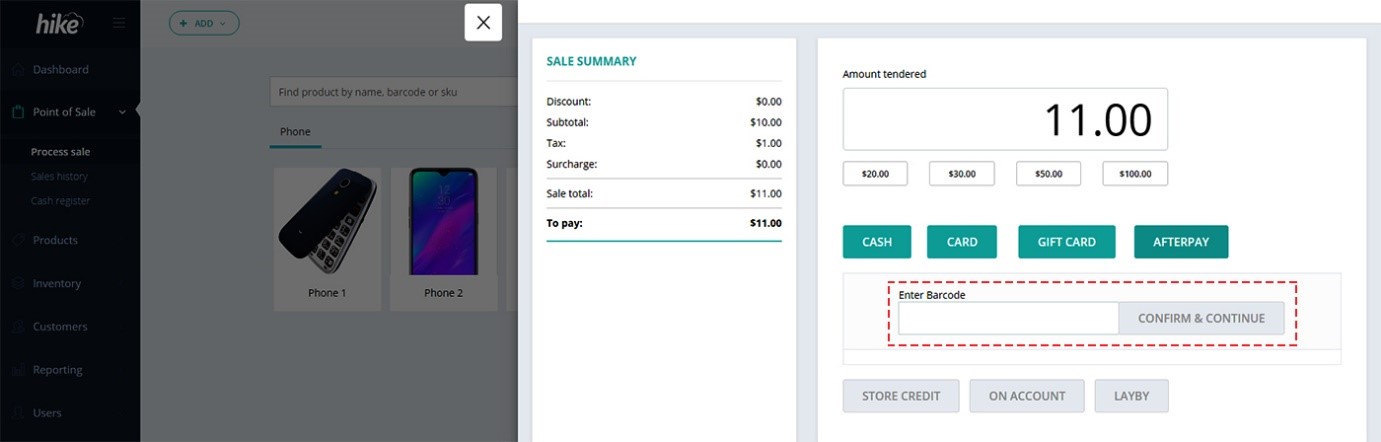Click the hamburger menu icon
Viewport: 1381px width, 442px height.
click(119, 23)
